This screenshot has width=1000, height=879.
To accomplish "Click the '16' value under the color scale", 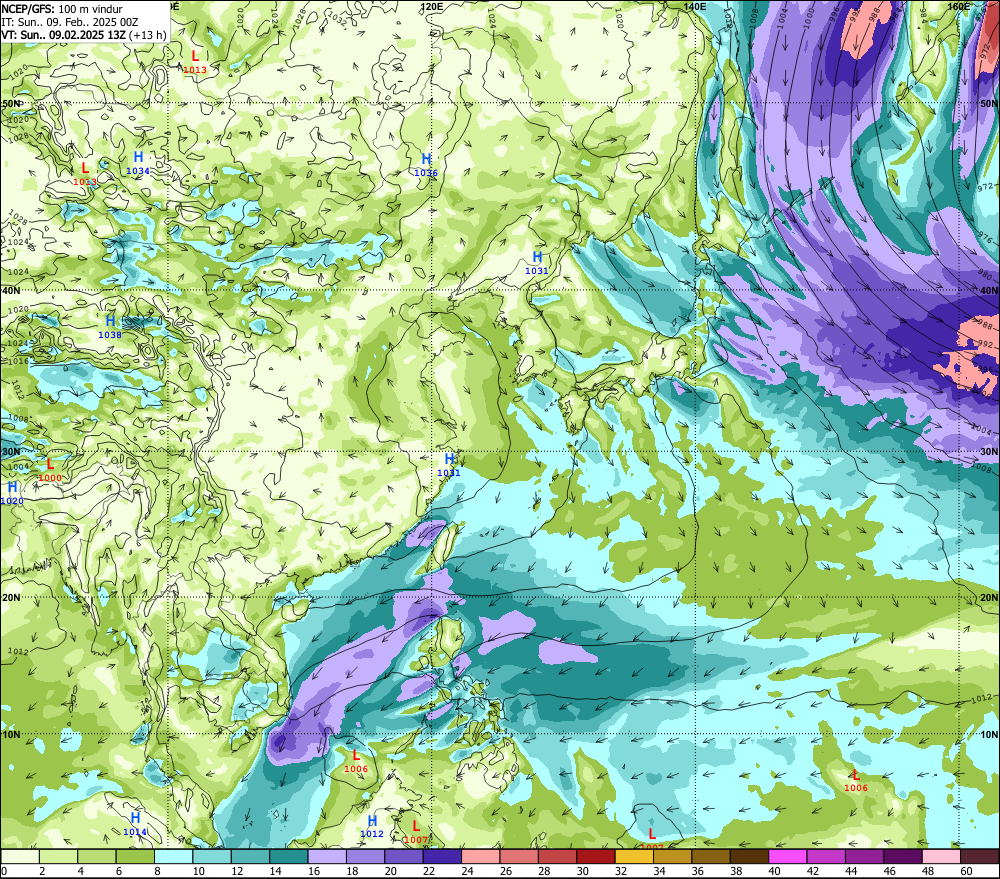I will [314, 871].
